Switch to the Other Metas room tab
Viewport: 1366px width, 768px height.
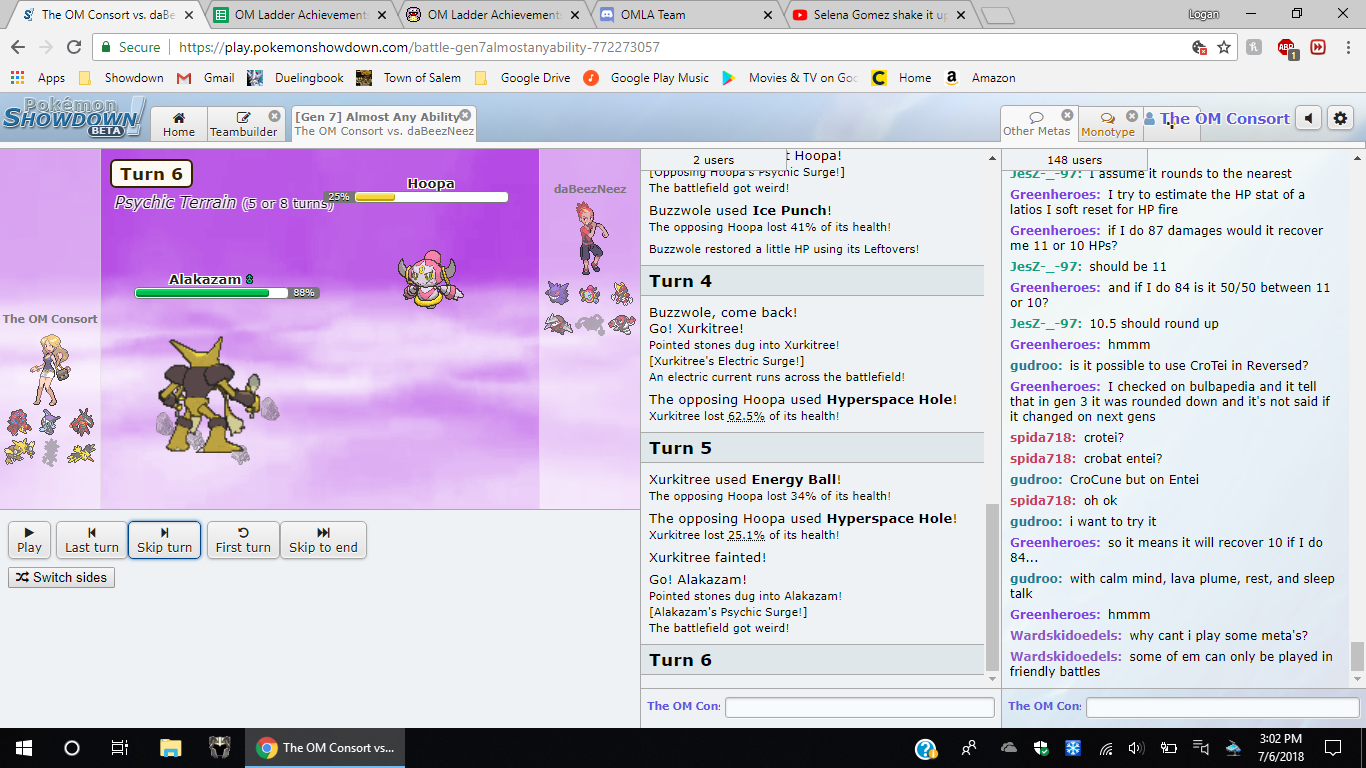click(1037, 124)
